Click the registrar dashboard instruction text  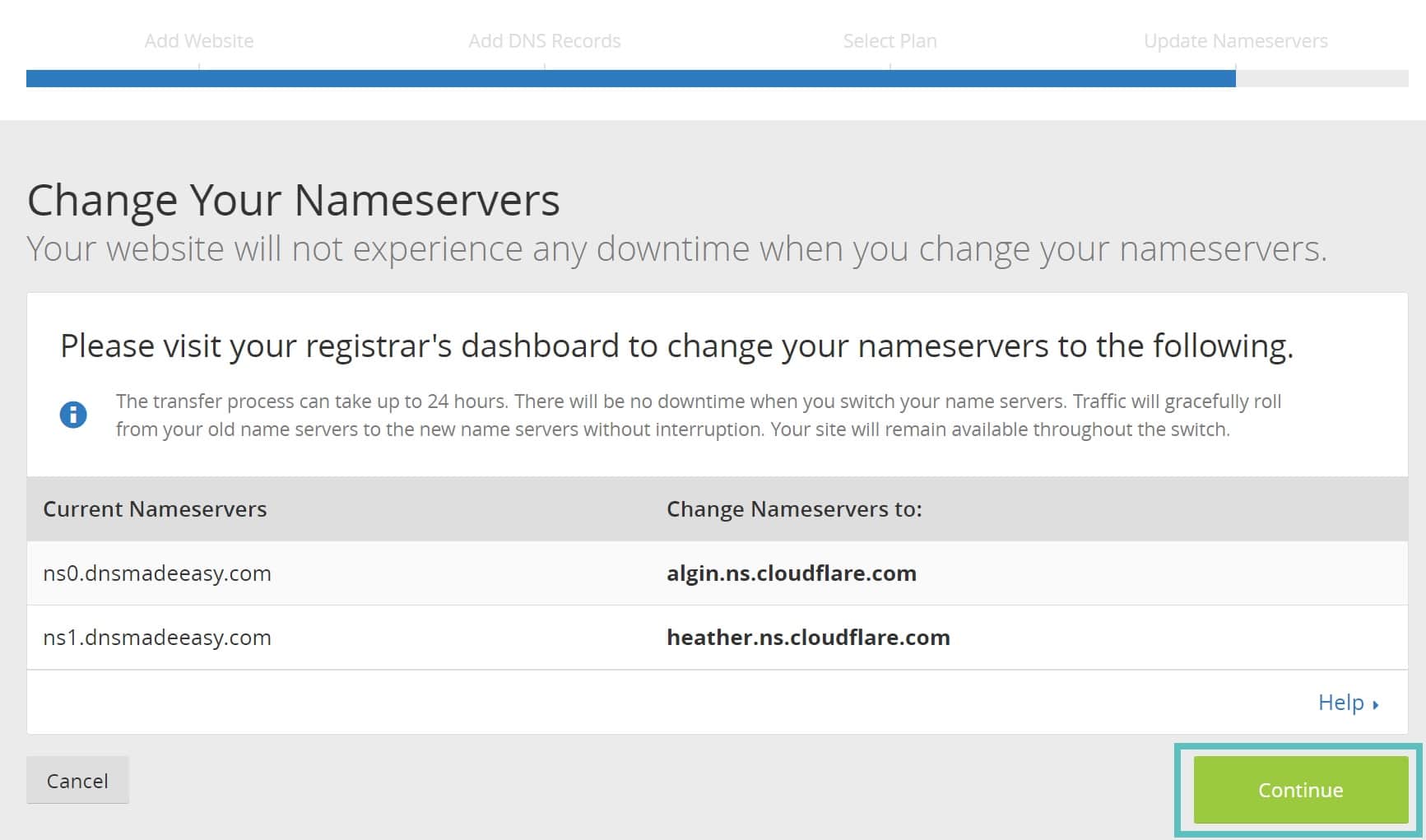[x=676, y=346]
